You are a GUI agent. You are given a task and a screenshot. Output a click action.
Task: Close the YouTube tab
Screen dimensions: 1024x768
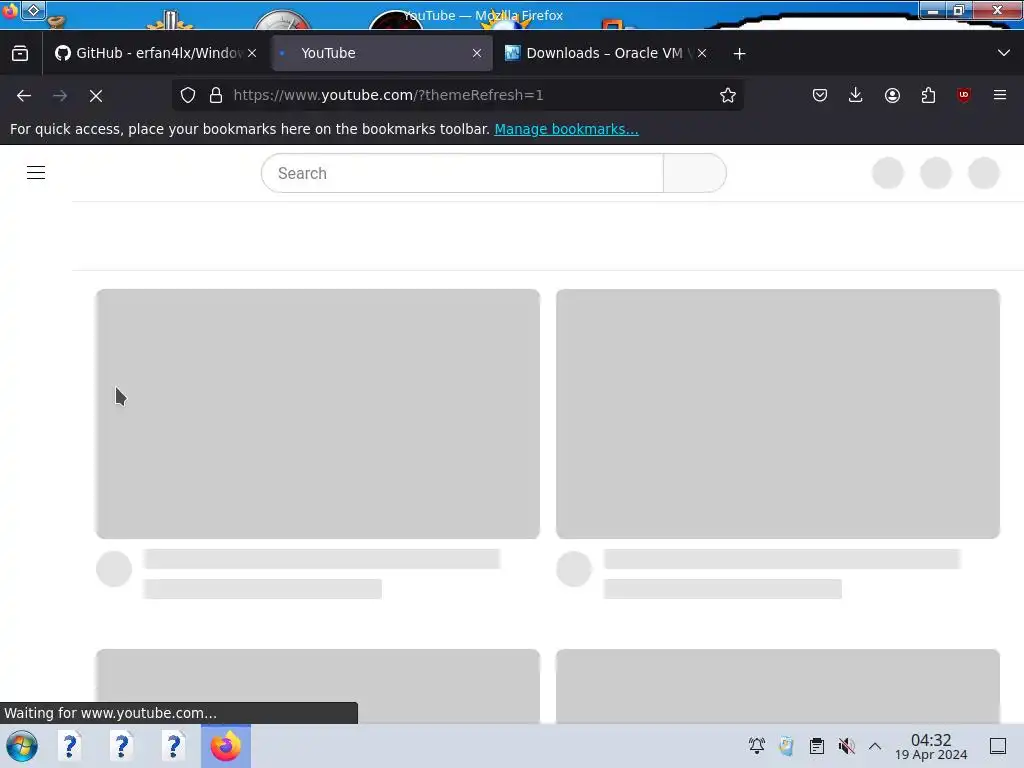[x=477, y=54]
